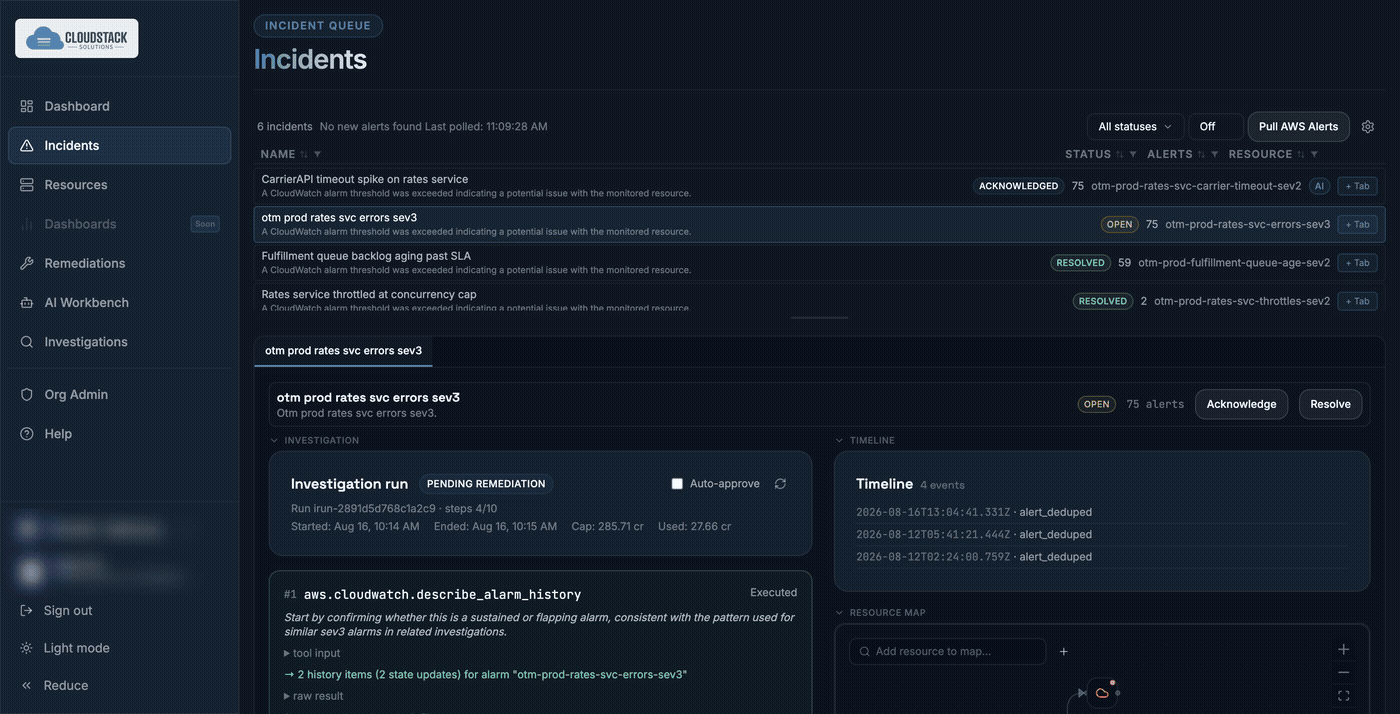The image size is (1400, 714).
Task: Select the cloud node in the resource map
Action: point(1102,692)
